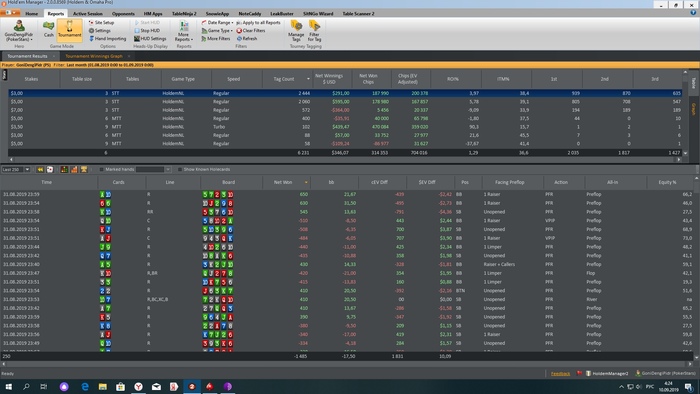Open the Opponents ribbon tab
700x394 pixels.
123,13
